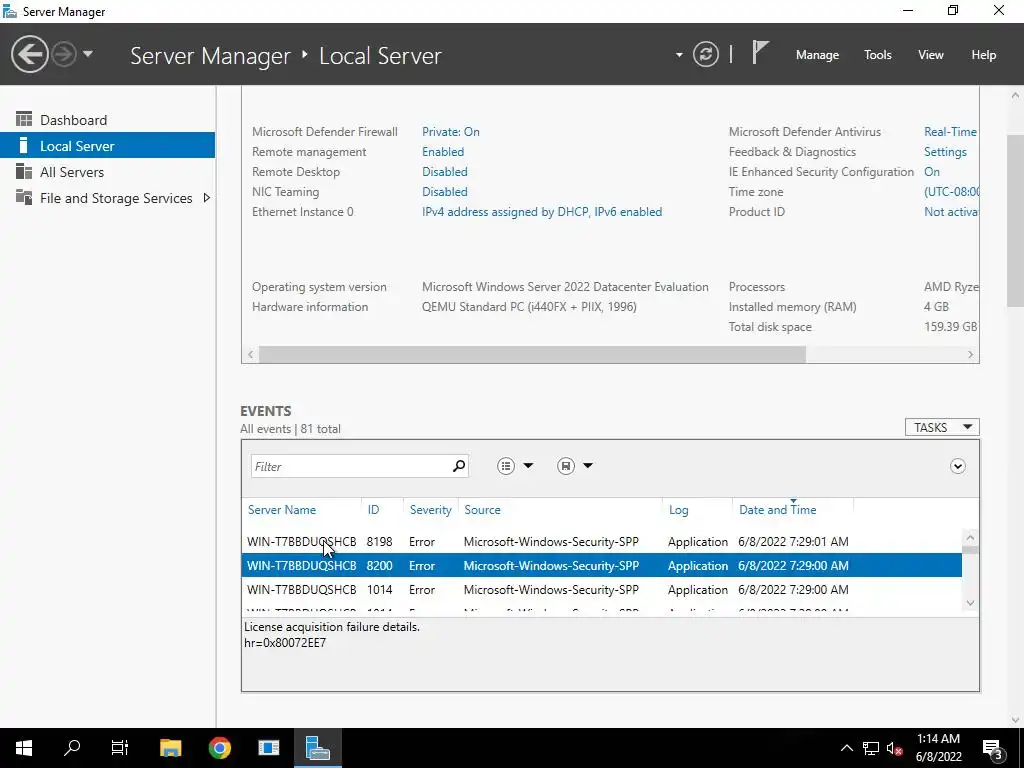The image size is (1024, 768).
Task: Expand events filter with chevron button
Action: point(957,466)
